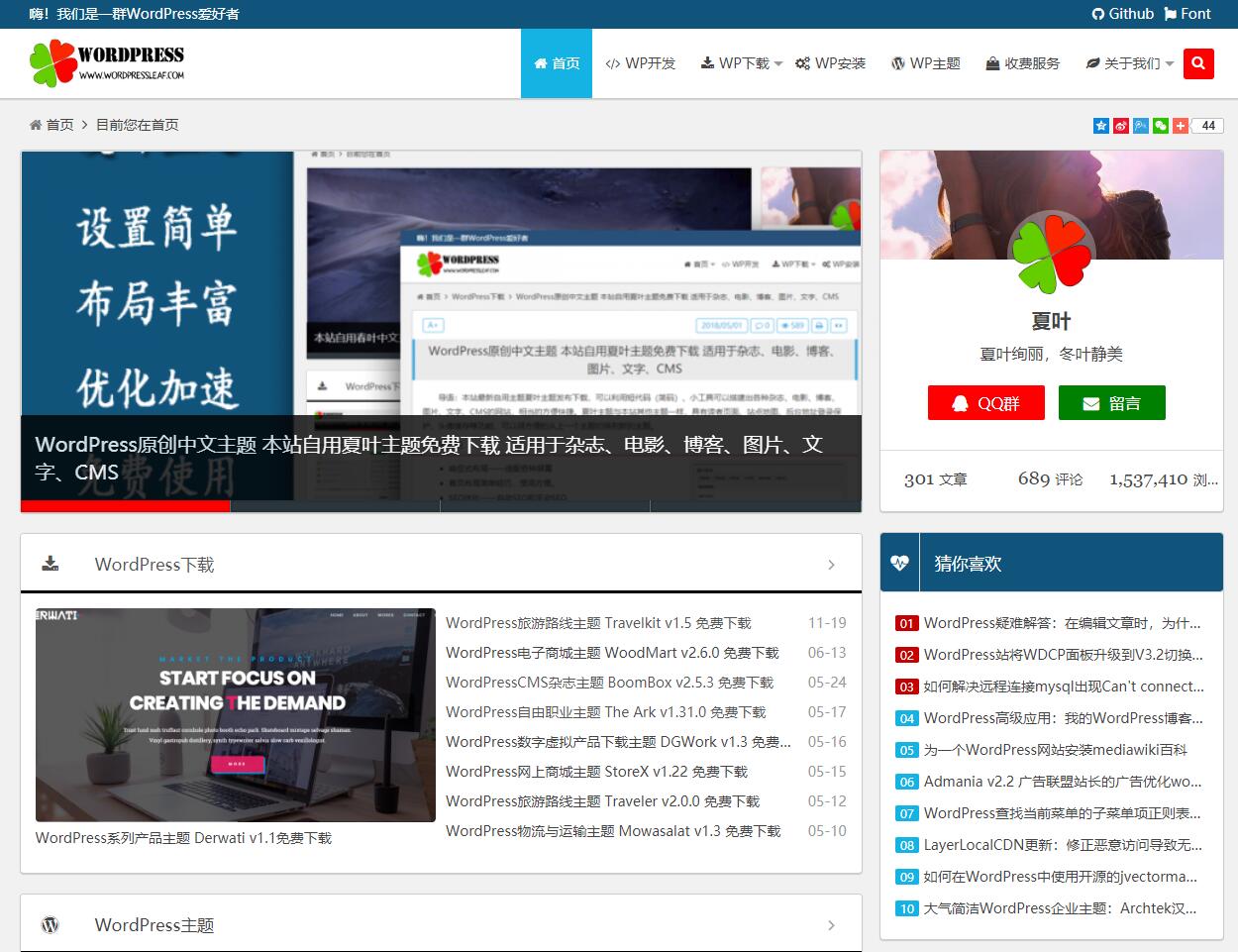This screenshot has height=952, width=1238.
Task: Share page to Sina Weibo
Action: [x=1121, y=126]
